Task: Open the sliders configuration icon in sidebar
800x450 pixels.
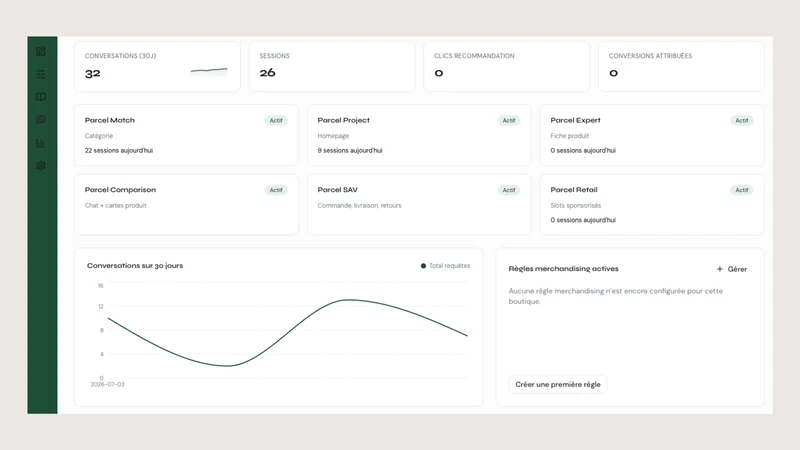Action: [41, 74]
